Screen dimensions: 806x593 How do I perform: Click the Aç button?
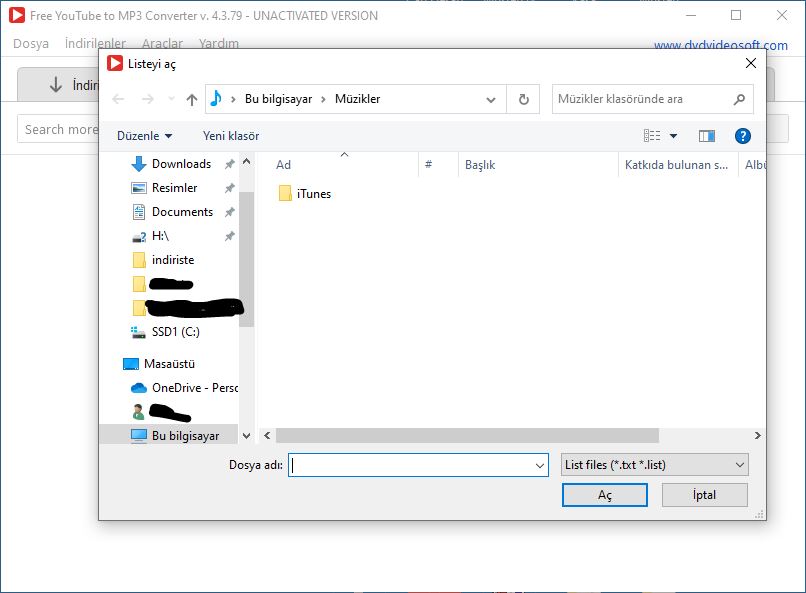click(x=604, y=495)
